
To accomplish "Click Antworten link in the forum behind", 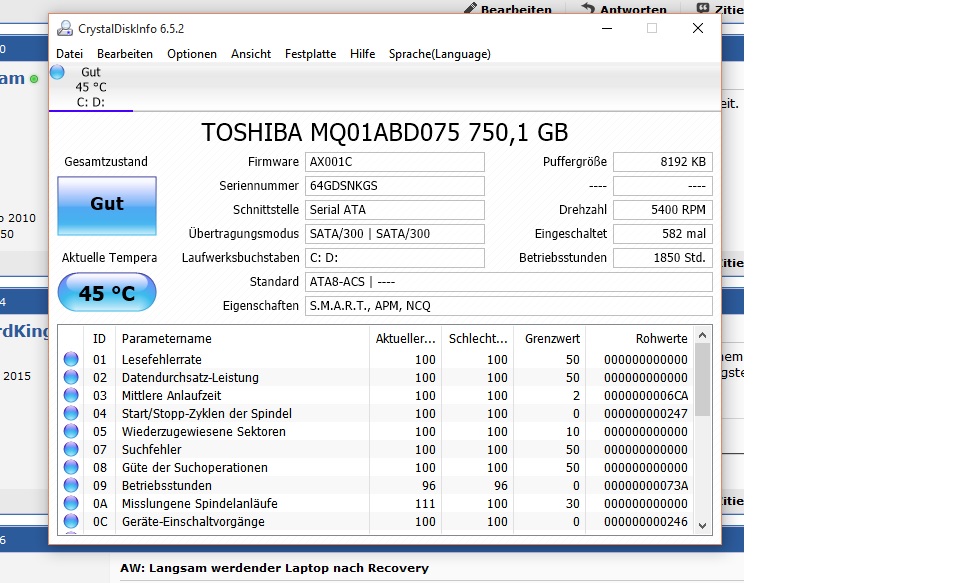I will pos(624,9).
